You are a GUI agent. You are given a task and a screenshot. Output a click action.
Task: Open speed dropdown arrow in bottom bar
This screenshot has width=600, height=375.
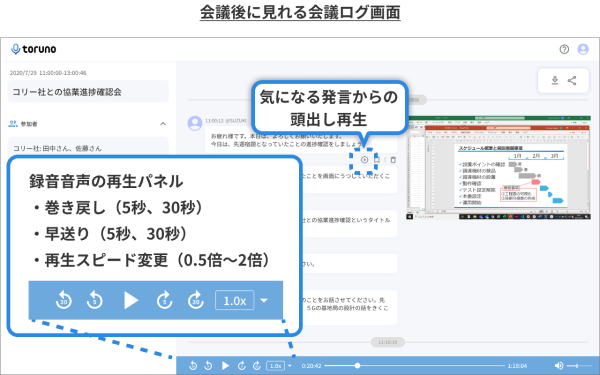point(290,366)
